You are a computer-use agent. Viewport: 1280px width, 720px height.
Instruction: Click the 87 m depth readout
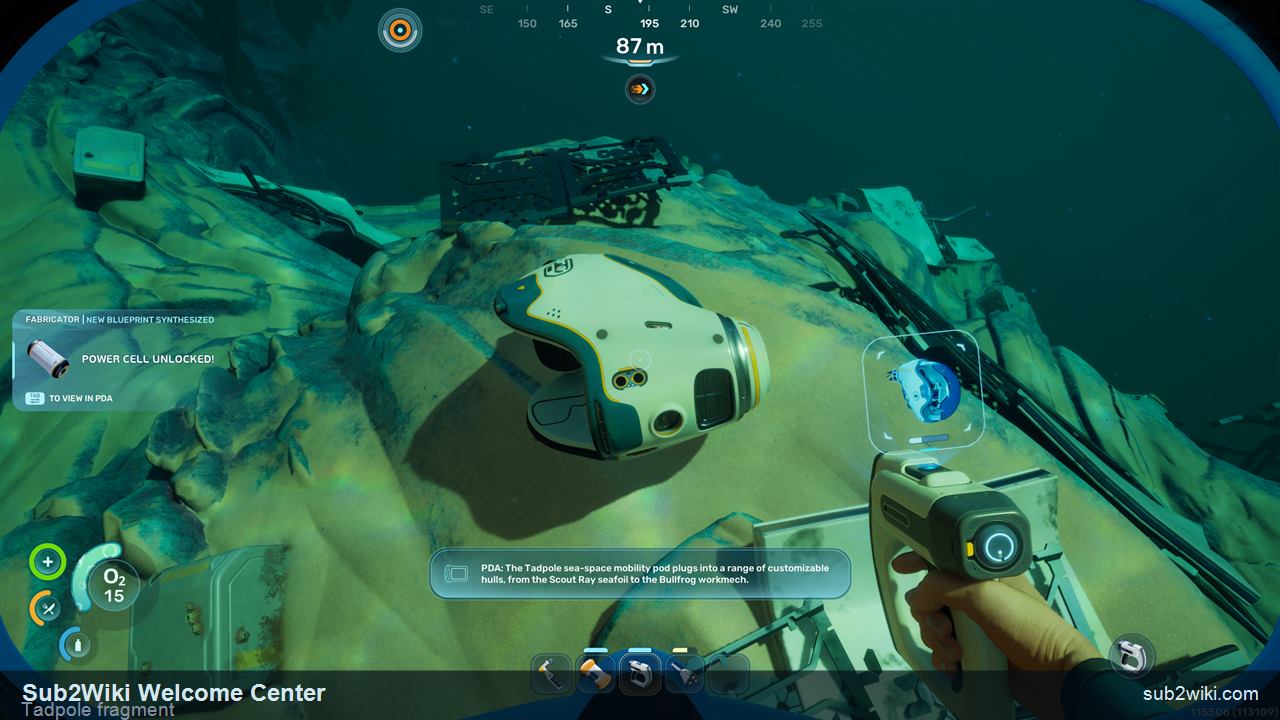[640, 46]
